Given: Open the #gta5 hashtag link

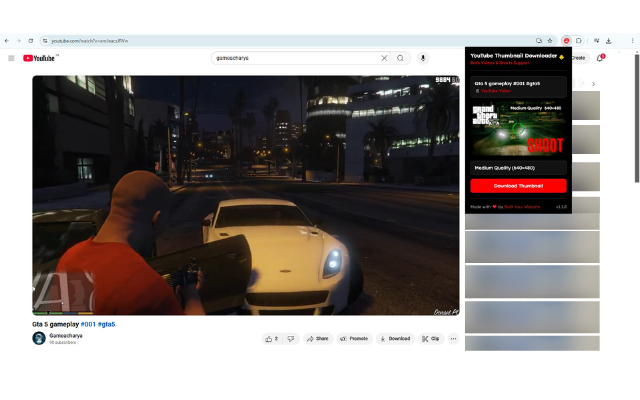Looking at the screenshot, I should 105,324.
